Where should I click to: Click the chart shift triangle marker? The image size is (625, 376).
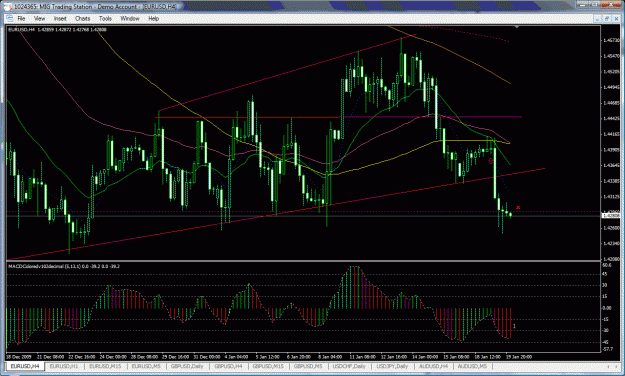517,27
